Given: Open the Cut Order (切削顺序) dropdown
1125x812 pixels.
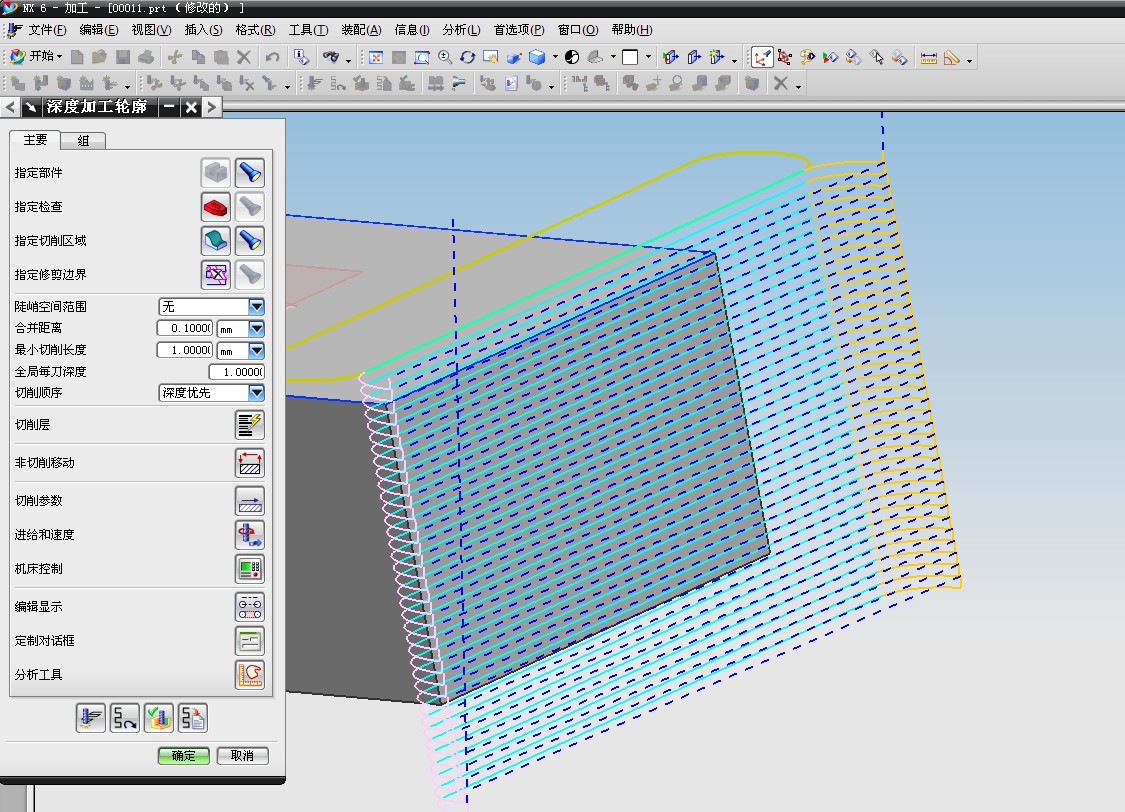Looking at the screenshot, I should (256, 392).
